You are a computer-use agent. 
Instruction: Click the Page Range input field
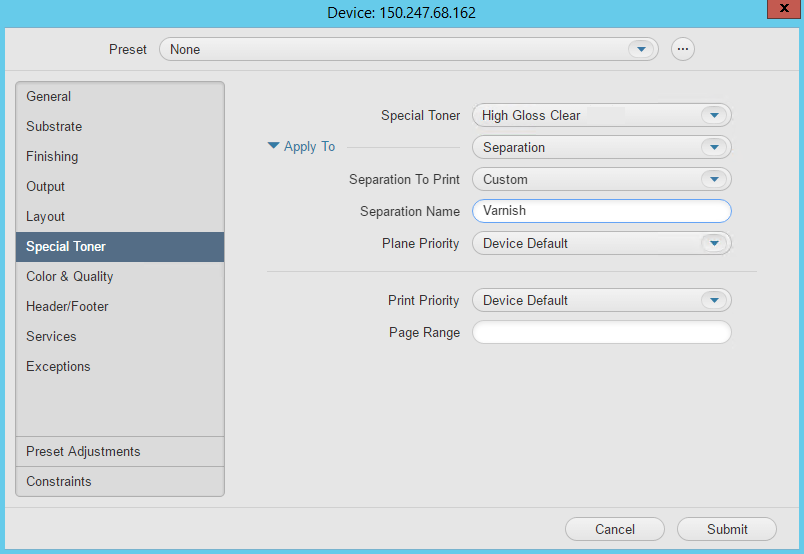600,332
